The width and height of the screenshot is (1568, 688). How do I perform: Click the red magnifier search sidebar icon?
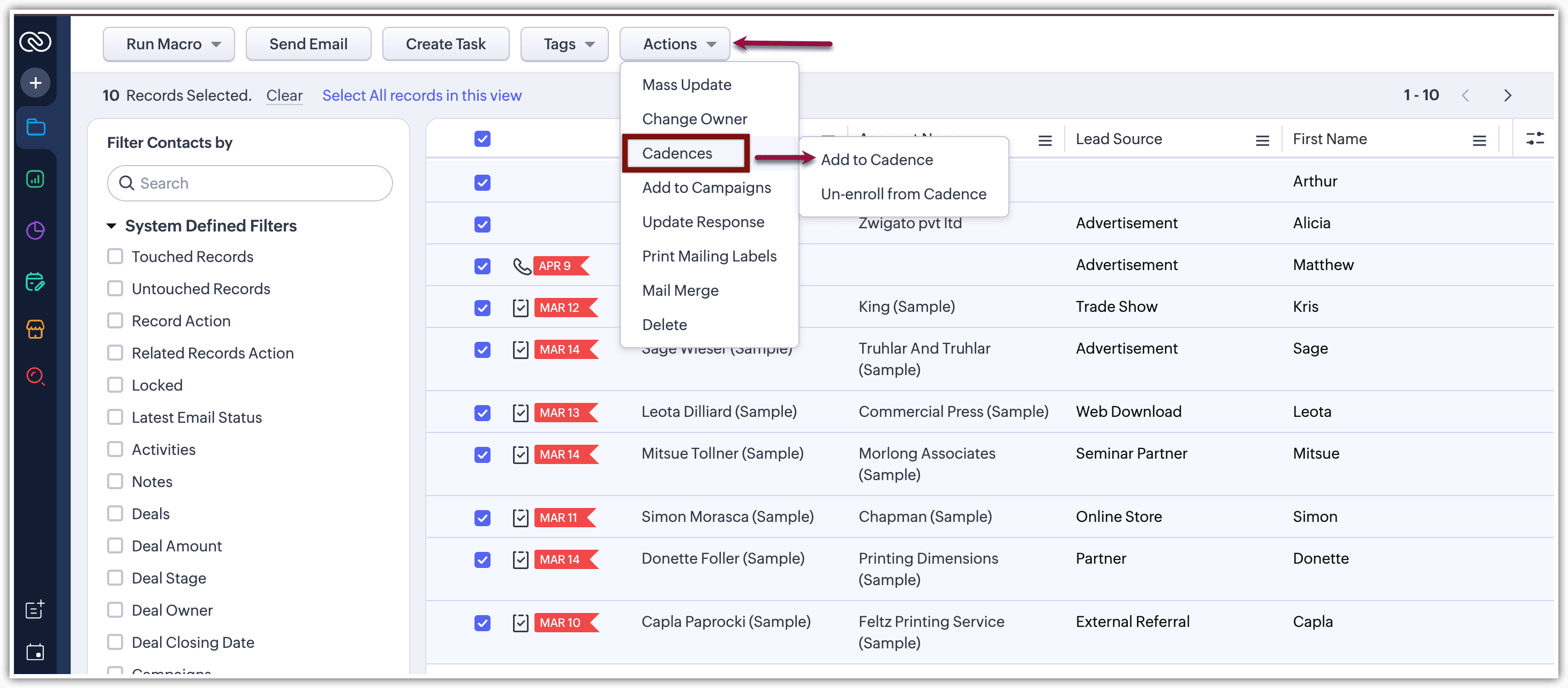(35, 376)
